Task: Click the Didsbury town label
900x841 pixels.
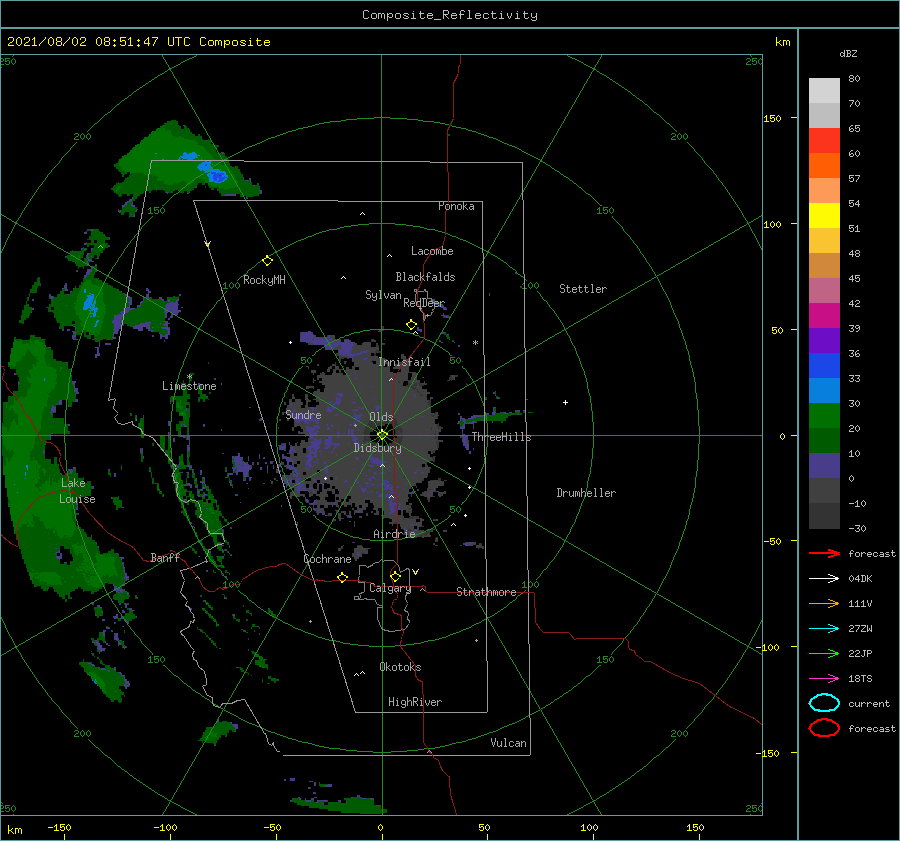Action: 377,448
